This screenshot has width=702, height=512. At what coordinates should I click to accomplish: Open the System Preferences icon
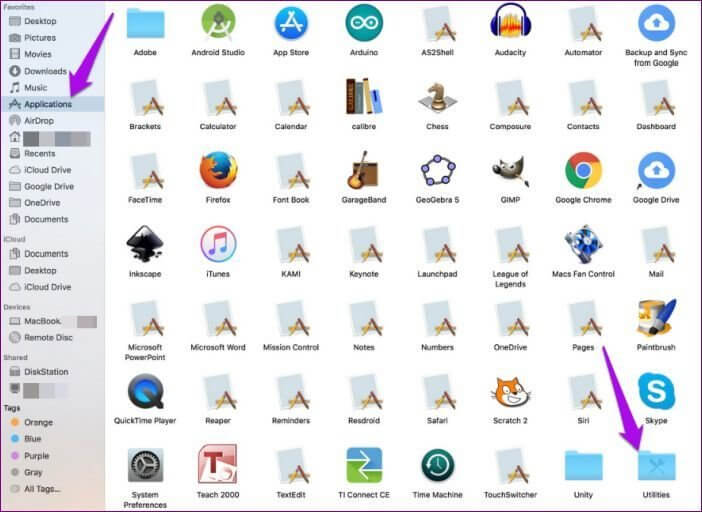[x=146, y=466]
